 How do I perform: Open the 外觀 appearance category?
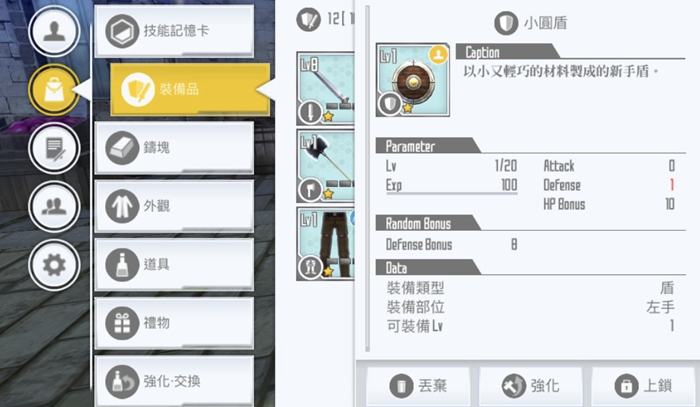pos(175,206)
